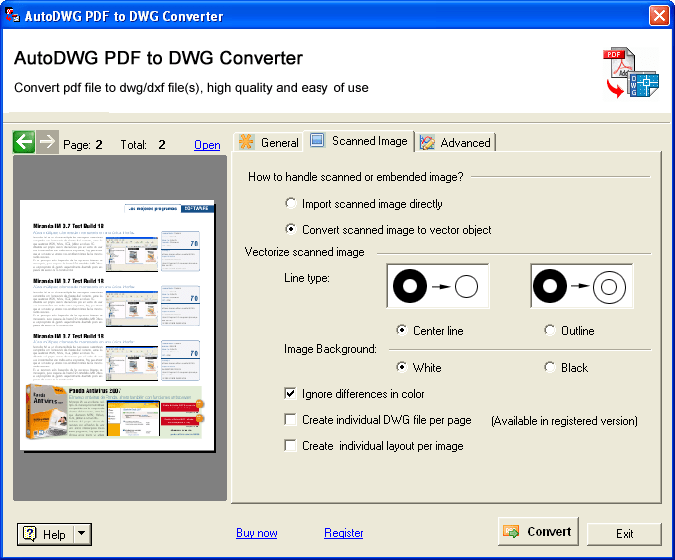Select Import scanned image directly

point(291,204)
